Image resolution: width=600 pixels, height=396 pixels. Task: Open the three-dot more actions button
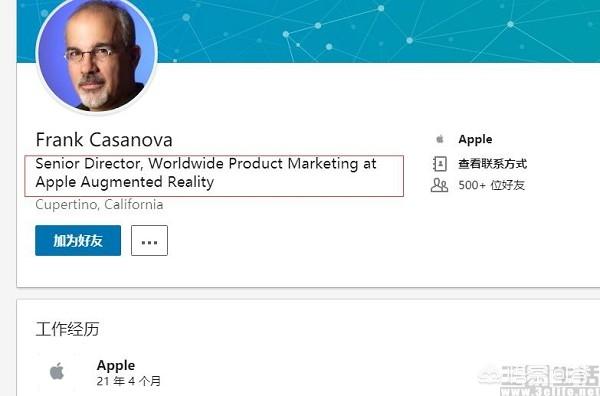click(149, 240)
